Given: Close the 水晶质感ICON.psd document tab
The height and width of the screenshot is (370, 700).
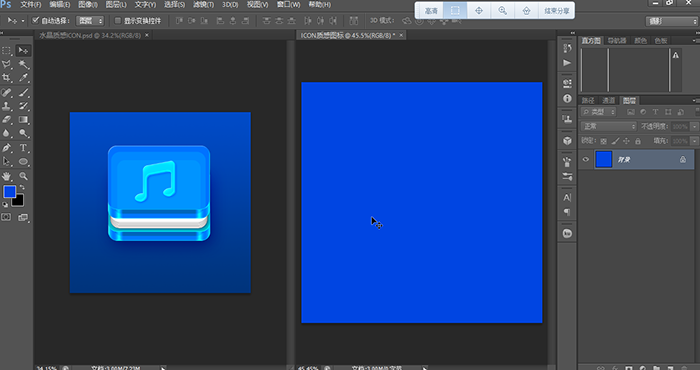Looking at the screenshot, I should coord(146,35).
